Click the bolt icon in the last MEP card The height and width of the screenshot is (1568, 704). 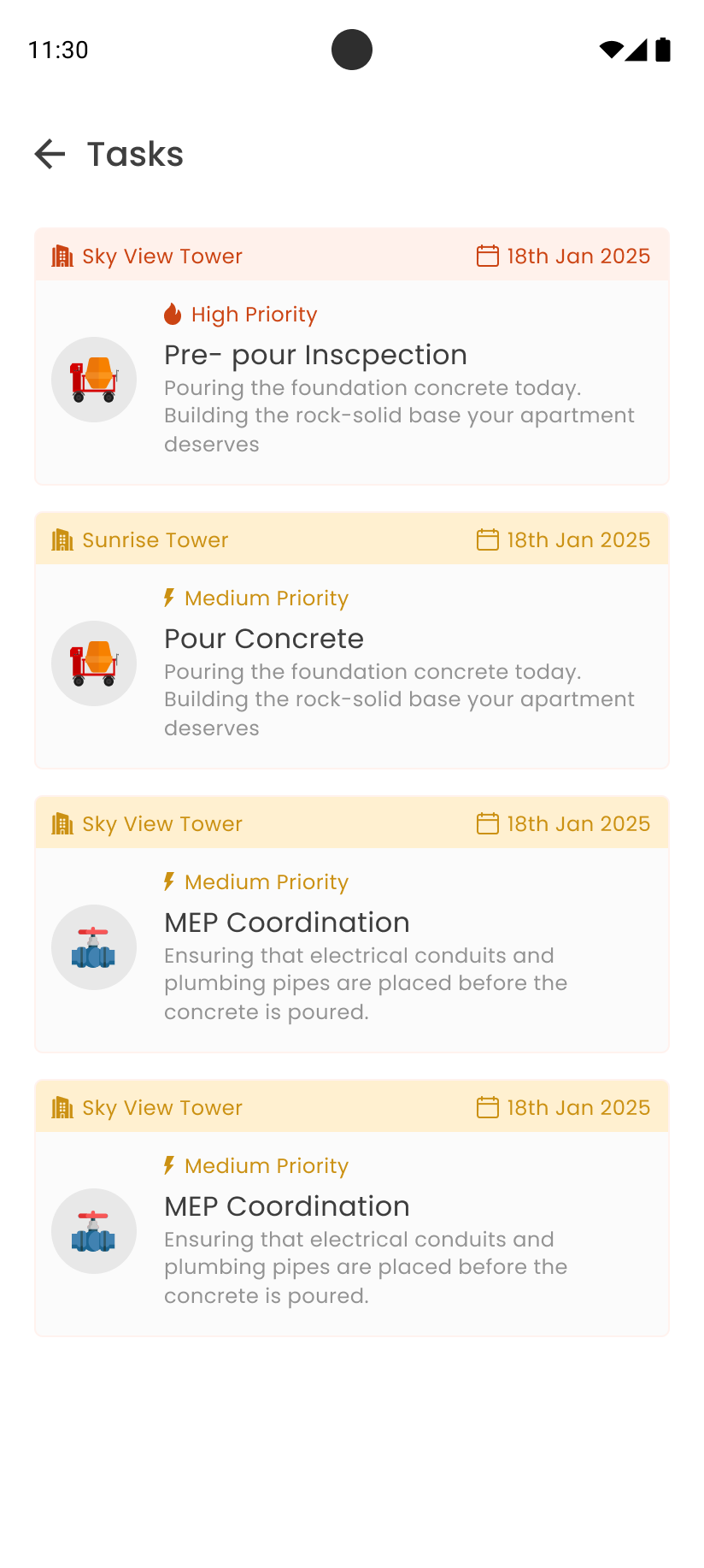(x=169, y=1165)
